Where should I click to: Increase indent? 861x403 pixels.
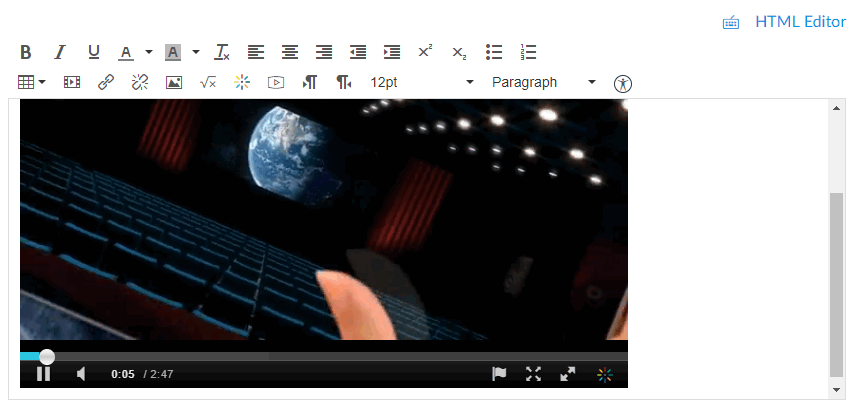pos(392,53)
